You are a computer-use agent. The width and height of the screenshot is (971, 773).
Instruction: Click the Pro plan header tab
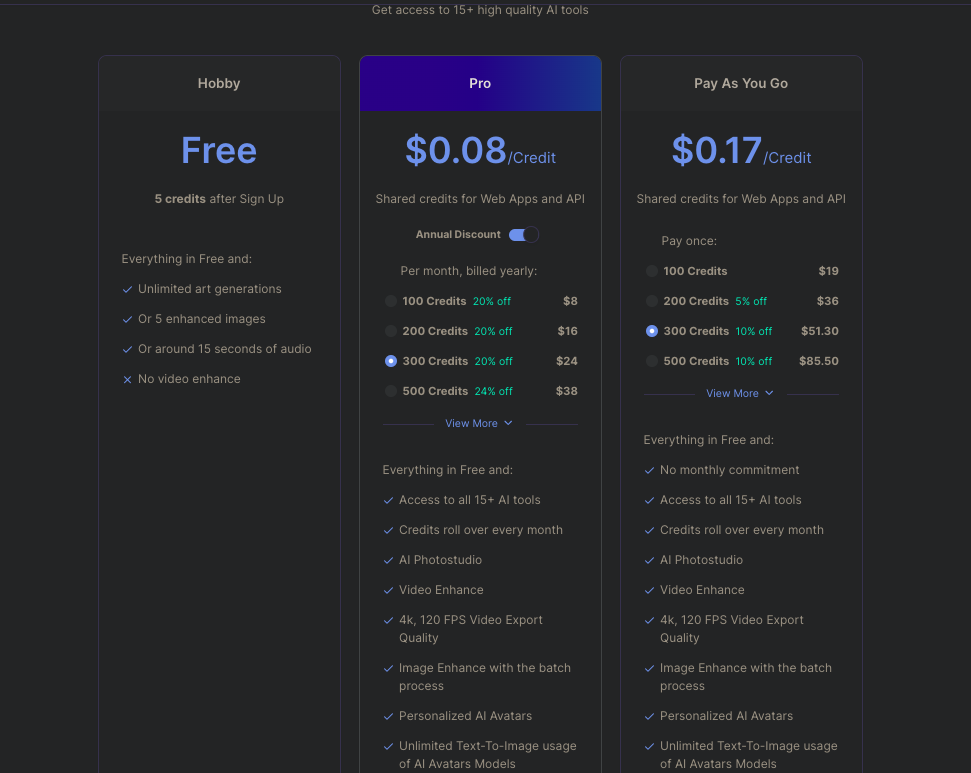pyautogui.click(x=480, y=84)
